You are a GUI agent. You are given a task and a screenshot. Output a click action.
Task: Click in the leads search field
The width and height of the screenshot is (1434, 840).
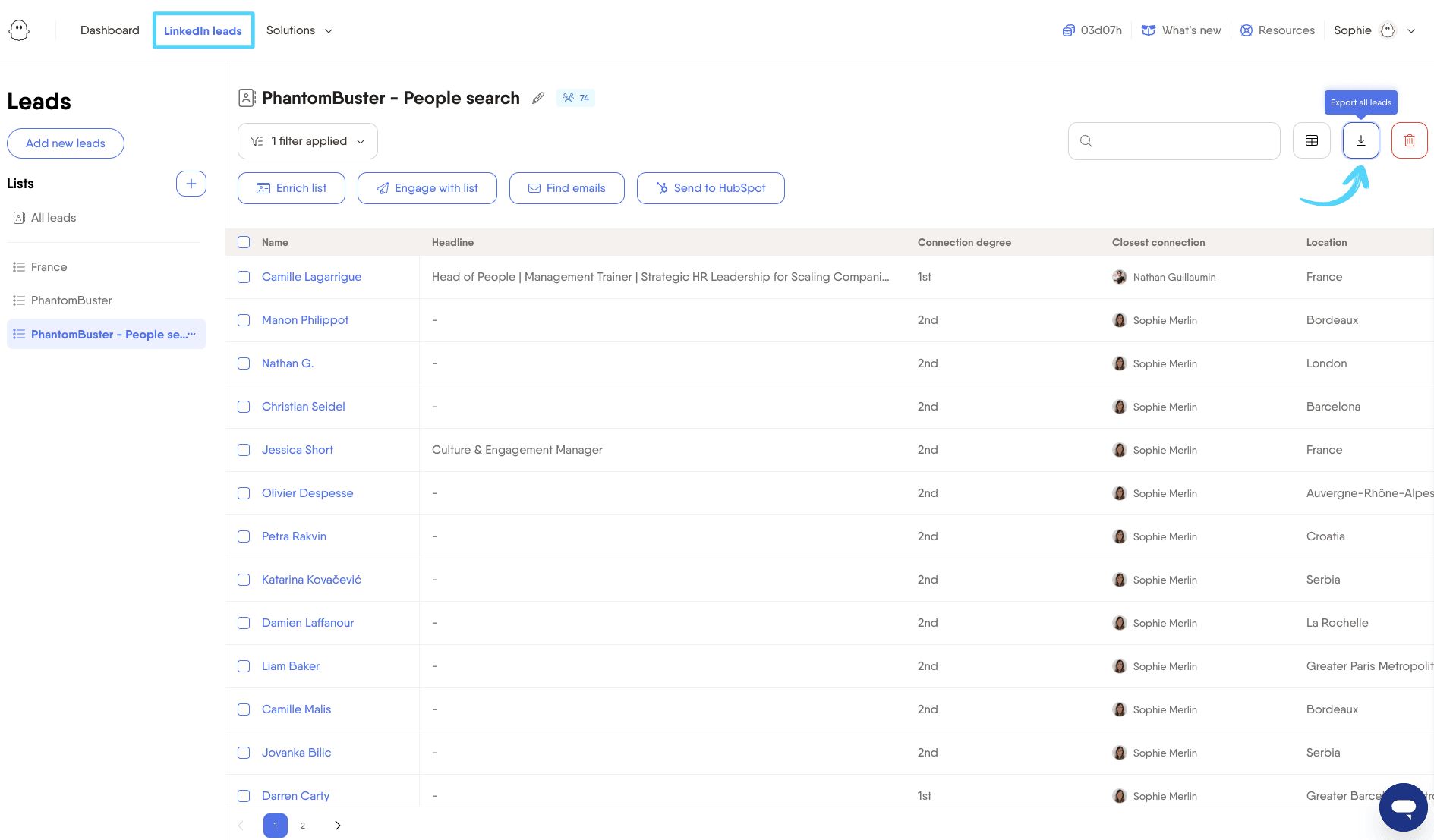point(1174,141)
